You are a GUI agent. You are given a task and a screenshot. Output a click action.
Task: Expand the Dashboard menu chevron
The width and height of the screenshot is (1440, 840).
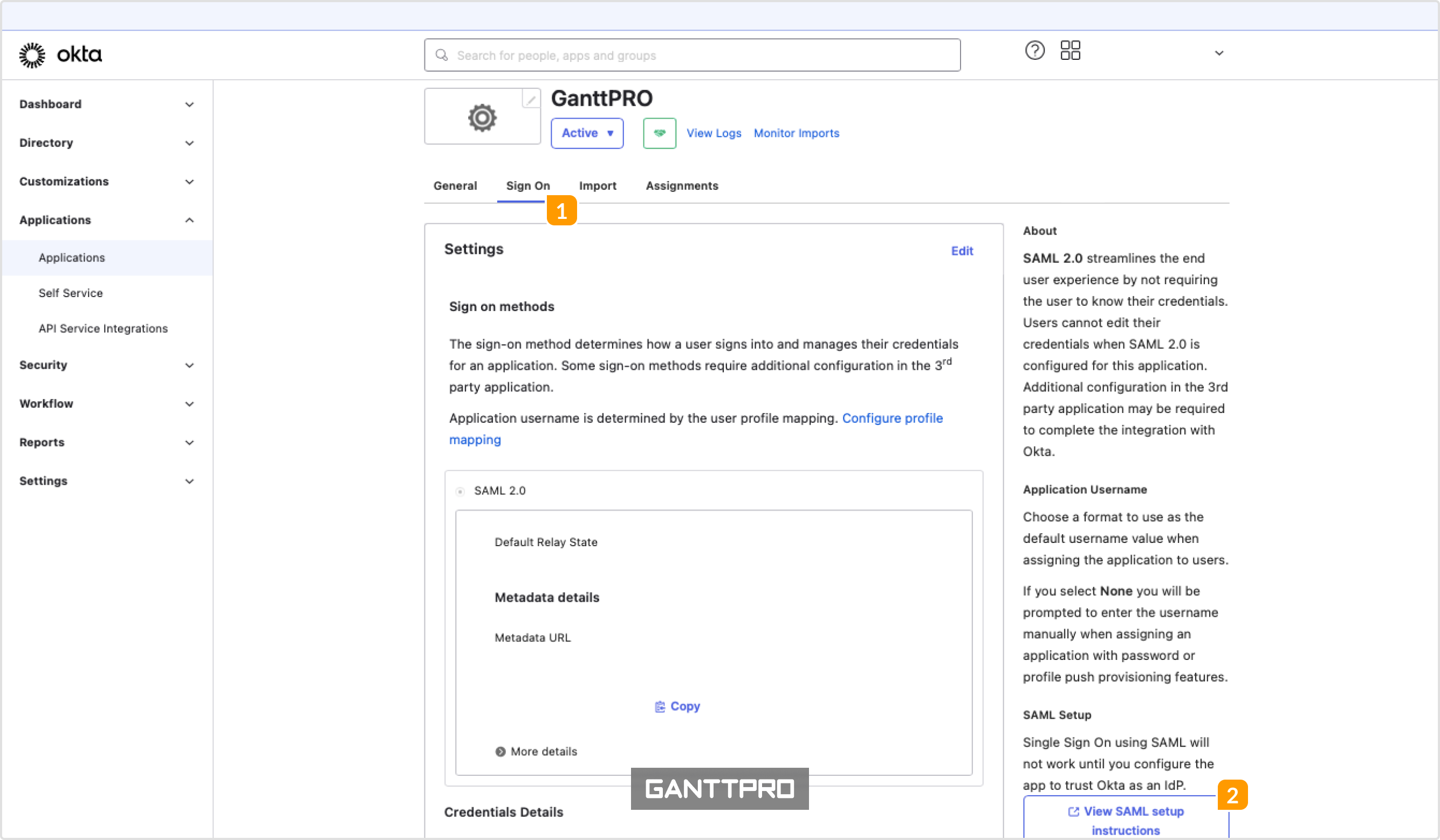(189, 105)
